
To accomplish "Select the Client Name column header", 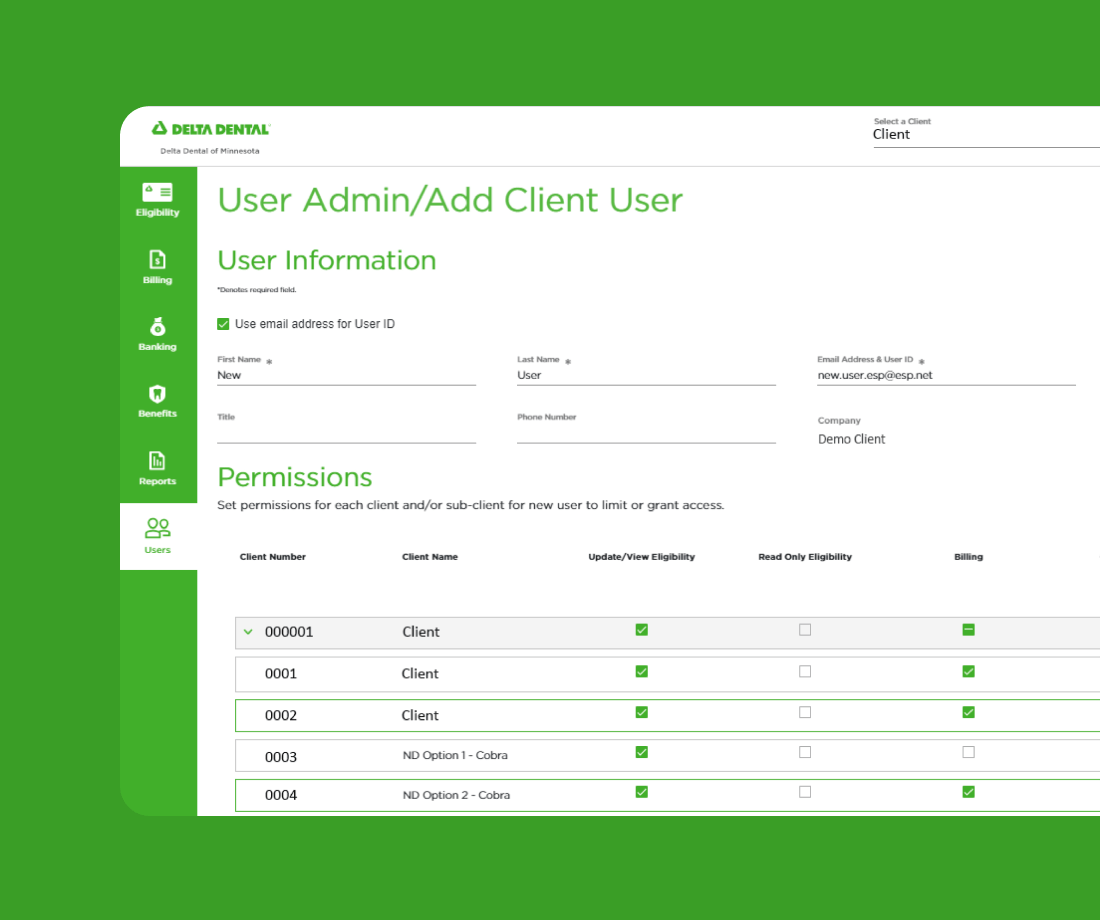I will click(x=430, y=556).
